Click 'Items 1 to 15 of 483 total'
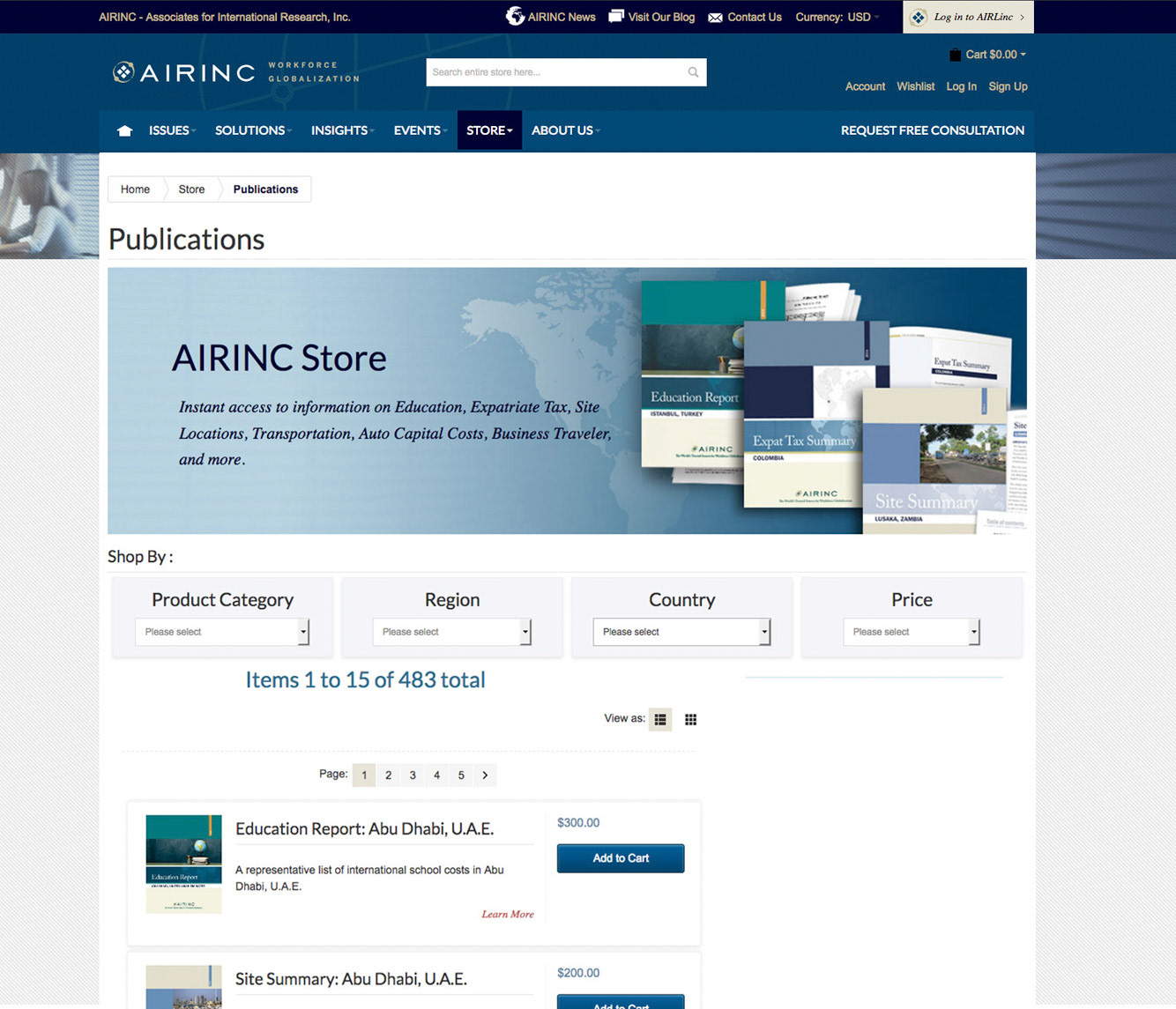The image size is (1176, 1009). click(365, 680)
